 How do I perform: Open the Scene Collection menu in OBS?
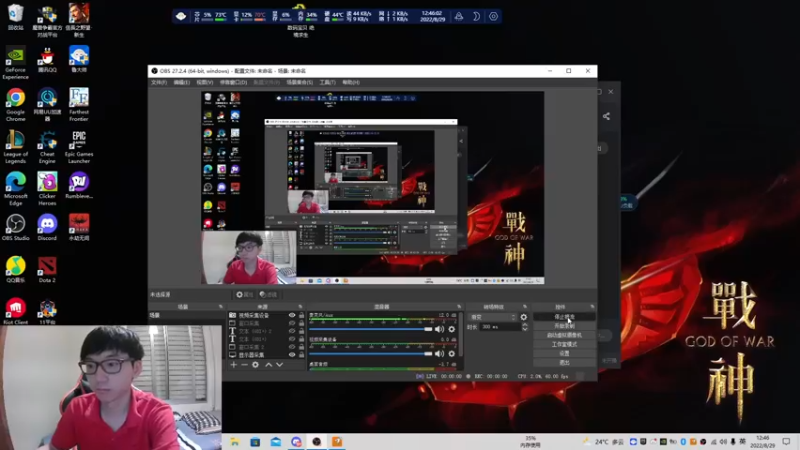tap(299, 82)
